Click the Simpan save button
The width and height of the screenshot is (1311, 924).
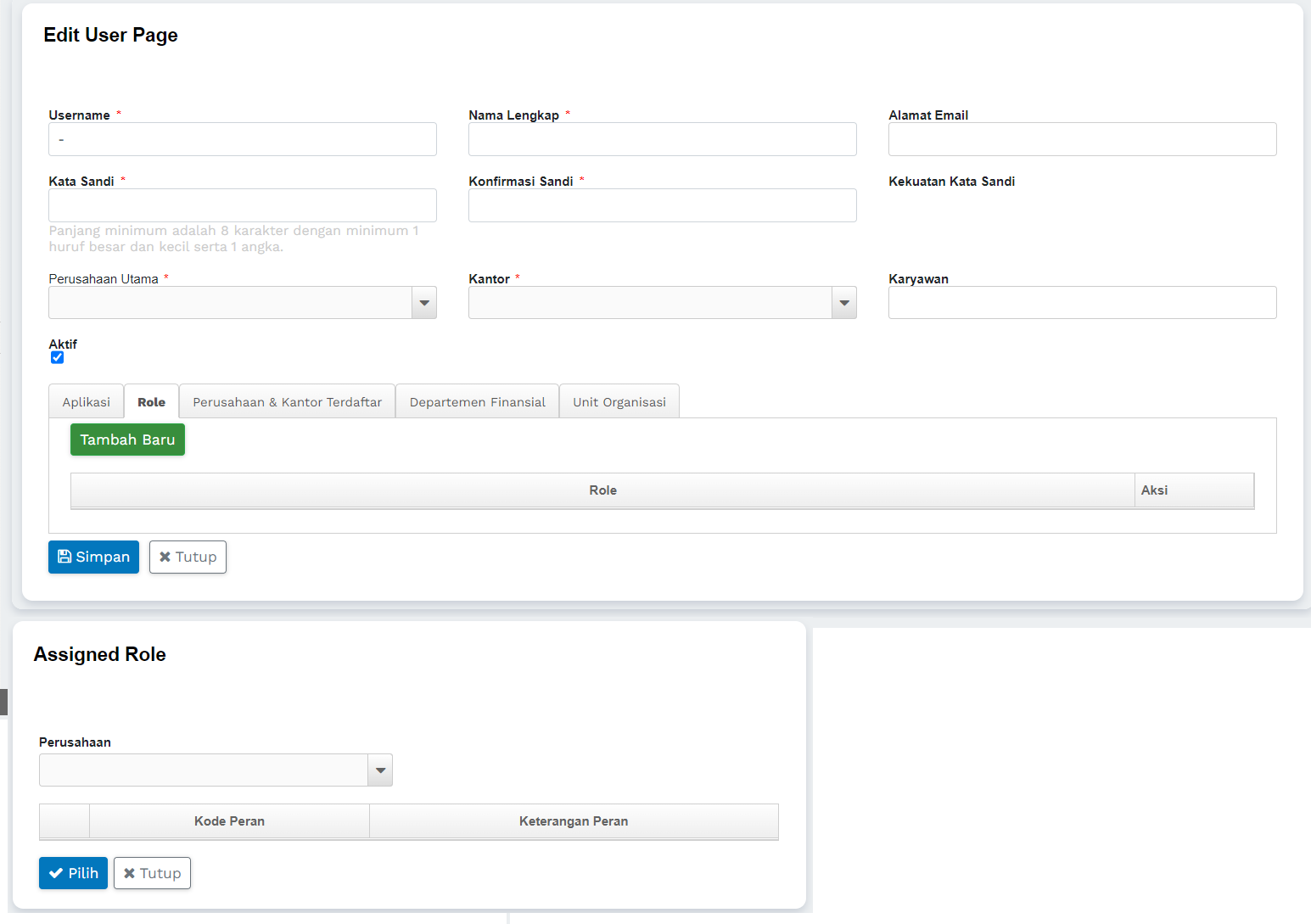pyautogui.click(x=93, y=557)
